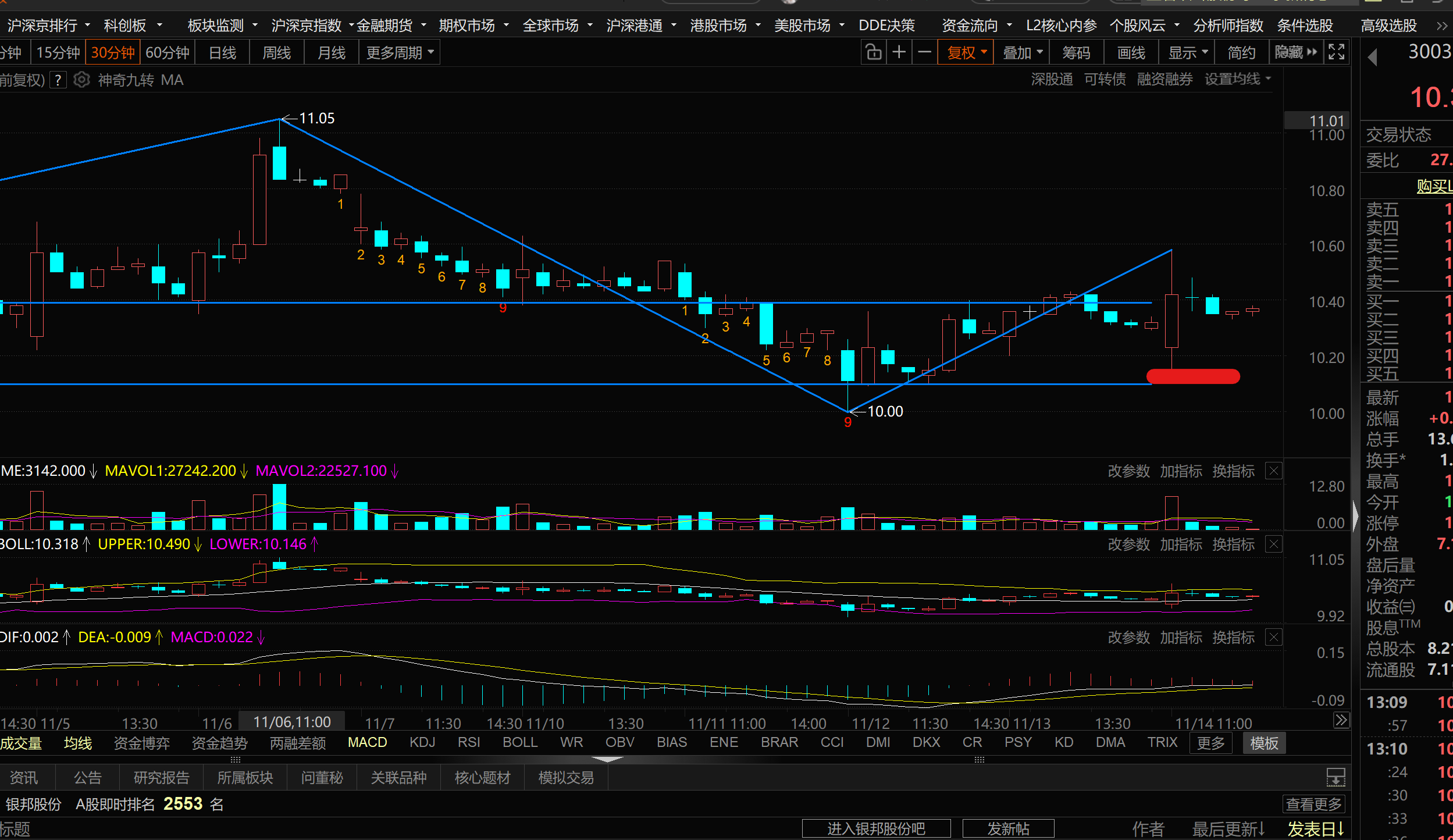Image resolution: width=1453 pixels, height=840 pixels.
Task: Click download icon in news panel
Action: (x=1335, y=777)
